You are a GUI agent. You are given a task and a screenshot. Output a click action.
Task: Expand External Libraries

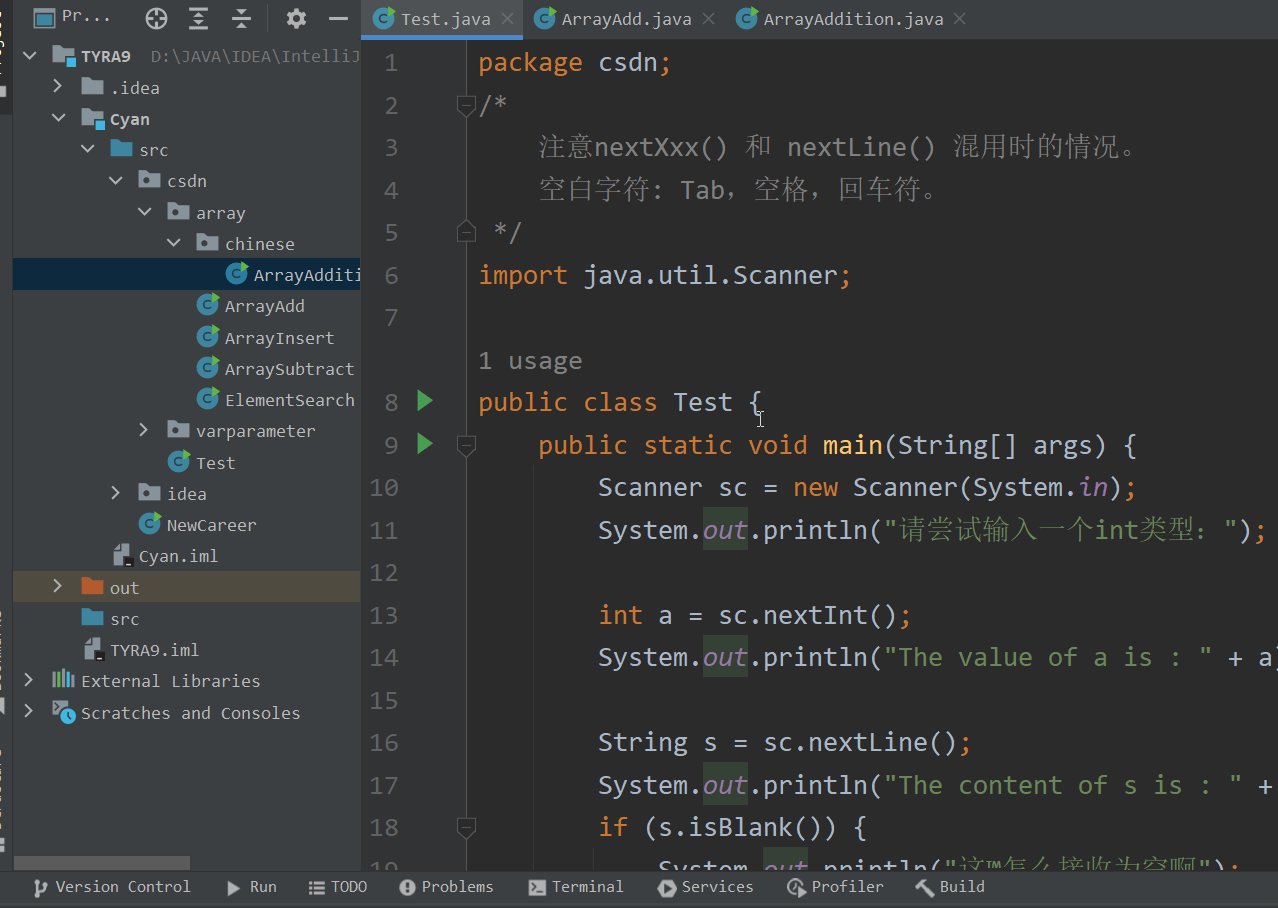click(x=28, y=680)
